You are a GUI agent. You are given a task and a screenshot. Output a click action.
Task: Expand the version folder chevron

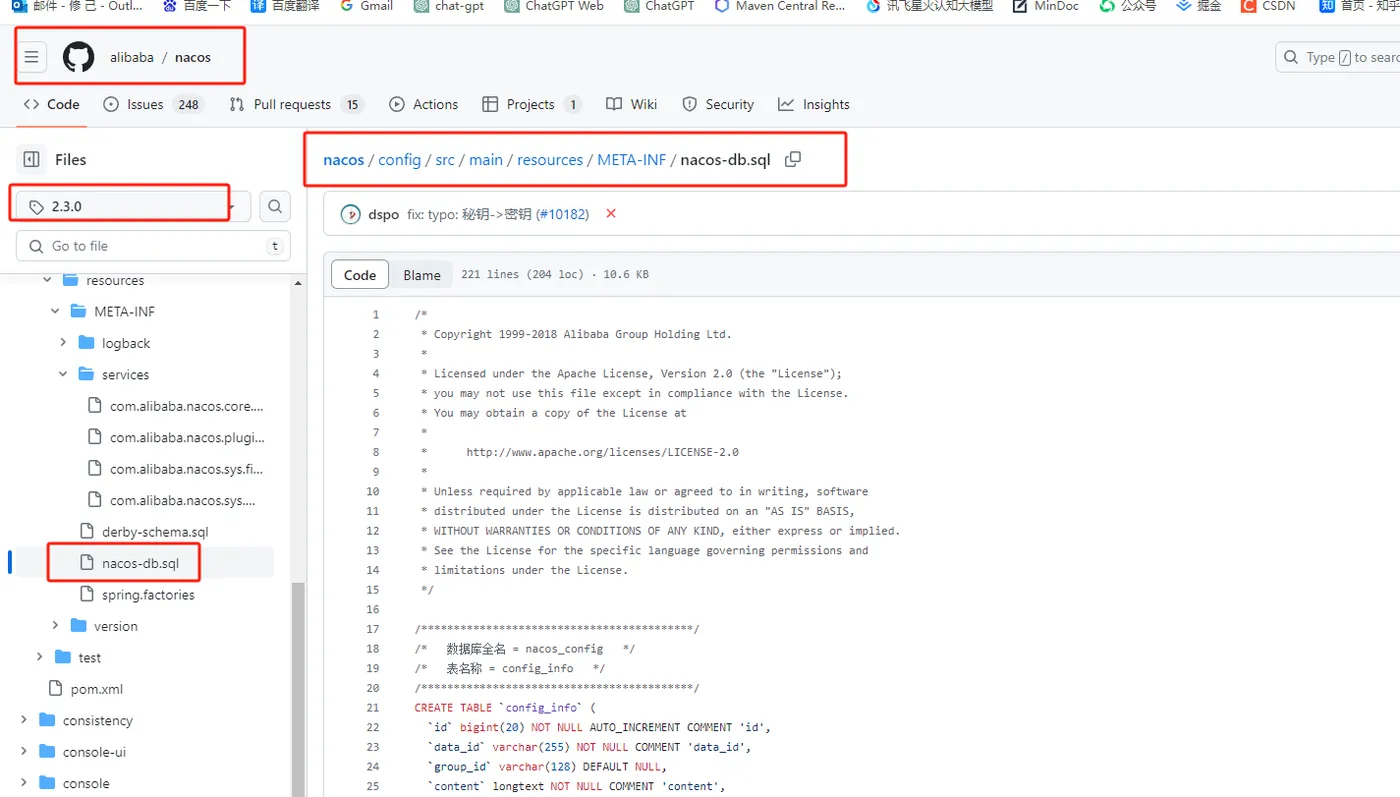55,626
